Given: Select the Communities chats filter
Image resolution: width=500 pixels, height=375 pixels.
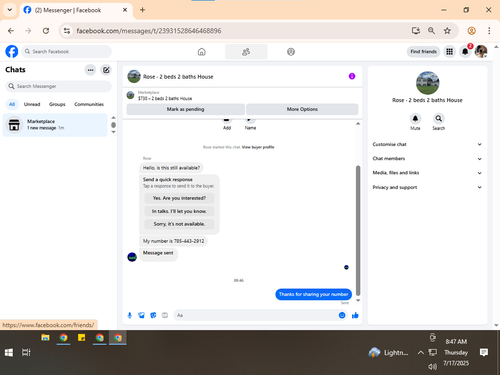Looking at the screenshot, I should (x=89, y=104).
